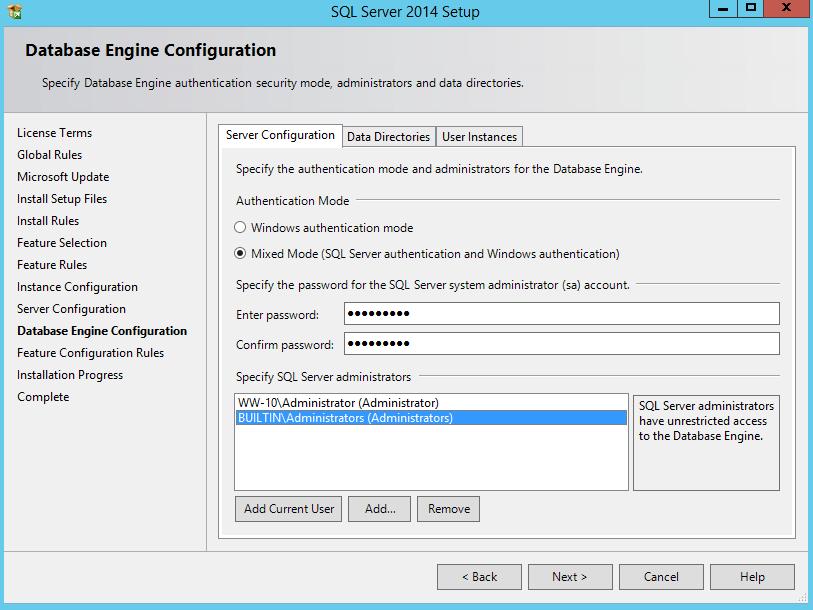
Task: Select Windows authentication mode radio button
Action: (x=240, y=227)
